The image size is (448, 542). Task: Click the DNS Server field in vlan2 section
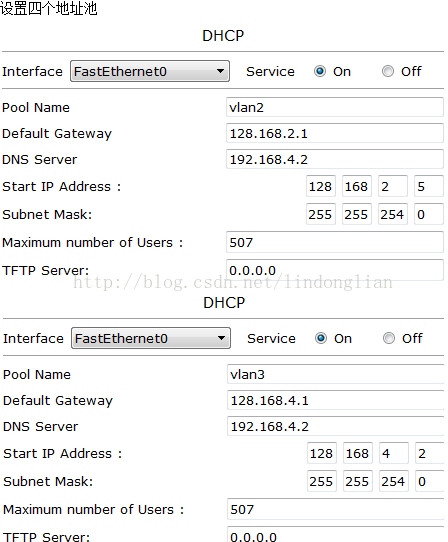[x=335, y=159]
